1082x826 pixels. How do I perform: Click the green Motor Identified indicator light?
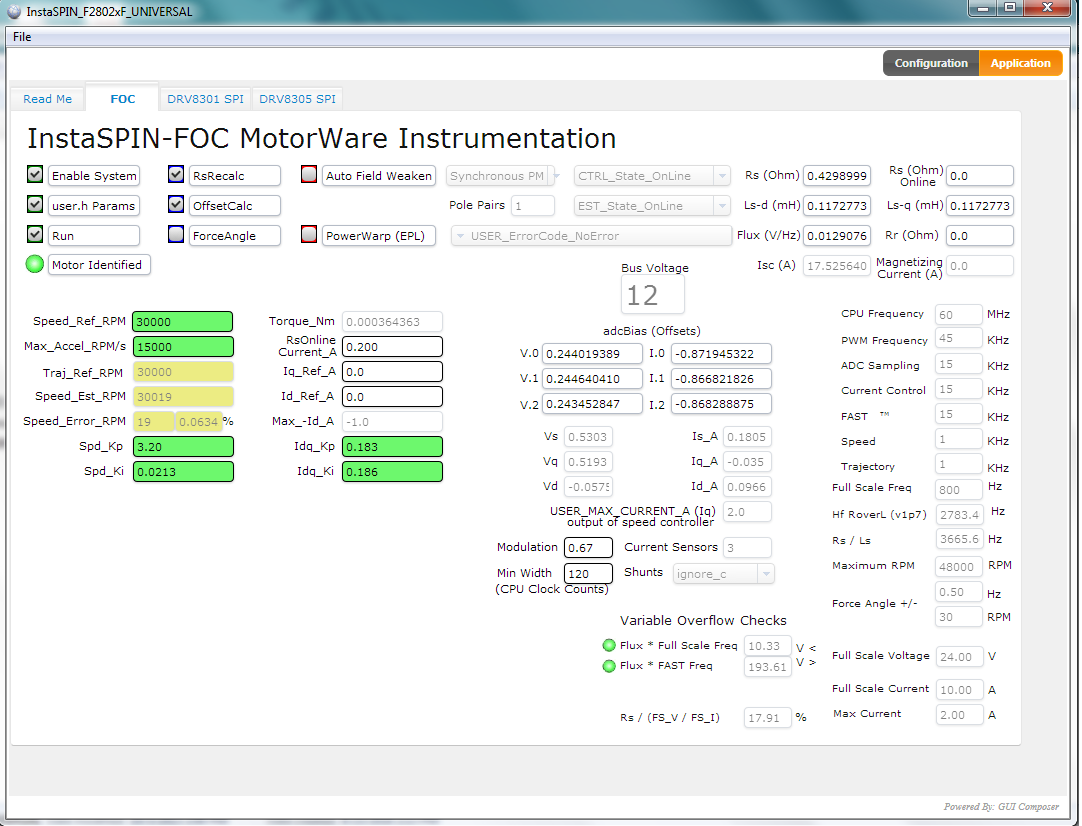(x=35, y=264)
